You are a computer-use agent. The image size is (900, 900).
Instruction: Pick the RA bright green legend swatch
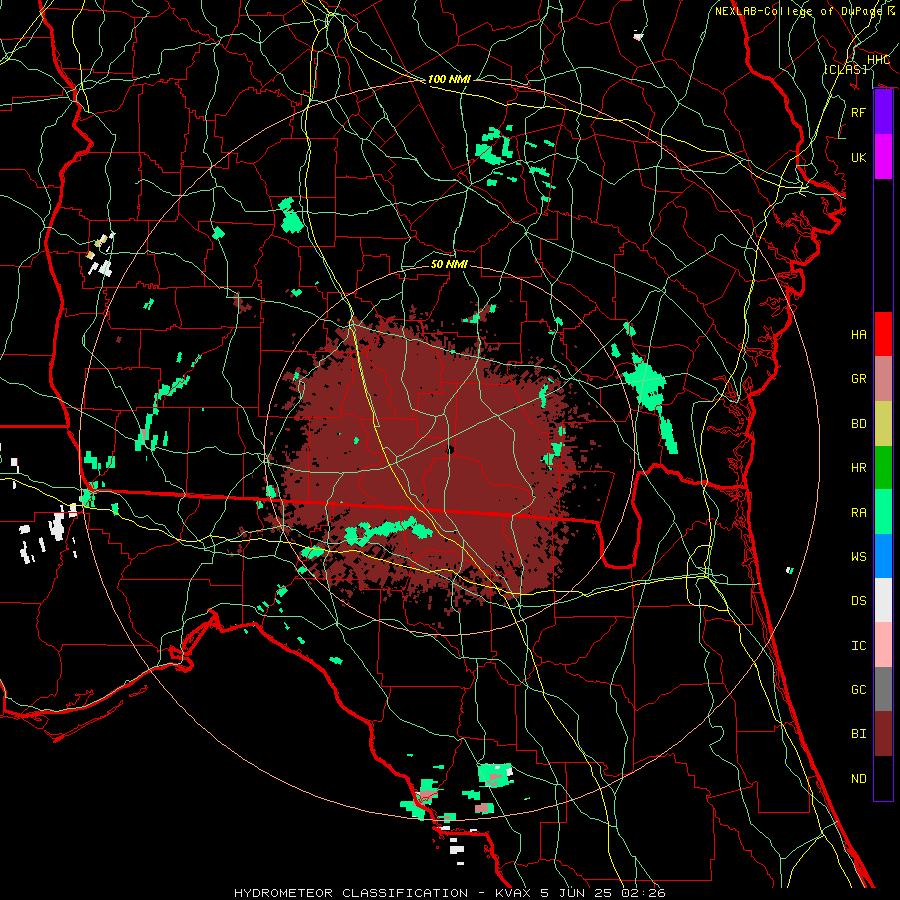(x=883, y=512)
